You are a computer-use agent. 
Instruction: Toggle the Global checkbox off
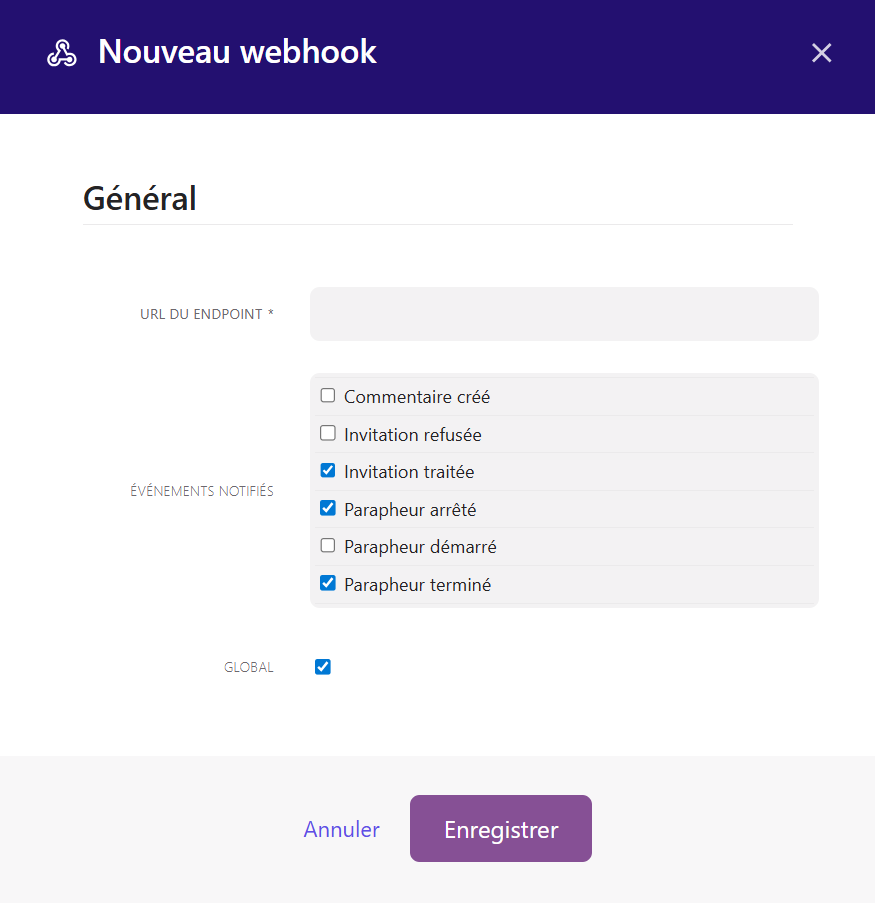click(323, 667)
